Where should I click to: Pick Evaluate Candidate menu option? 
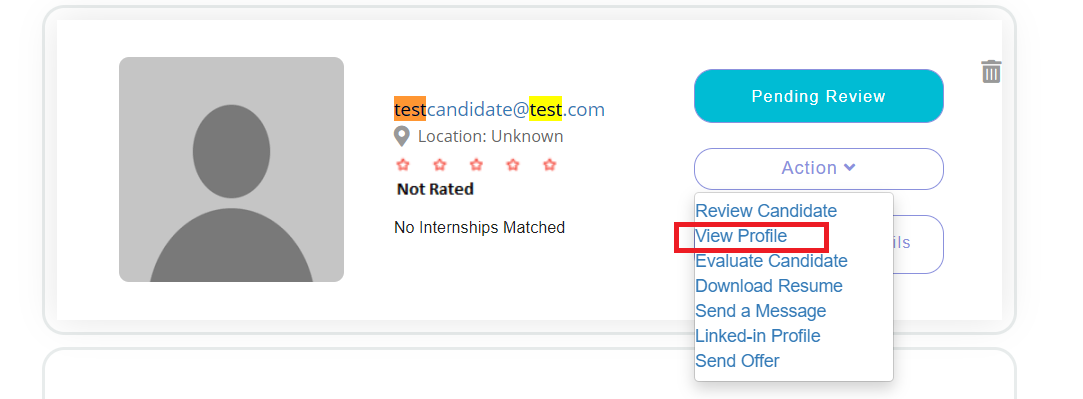[771, 261]
